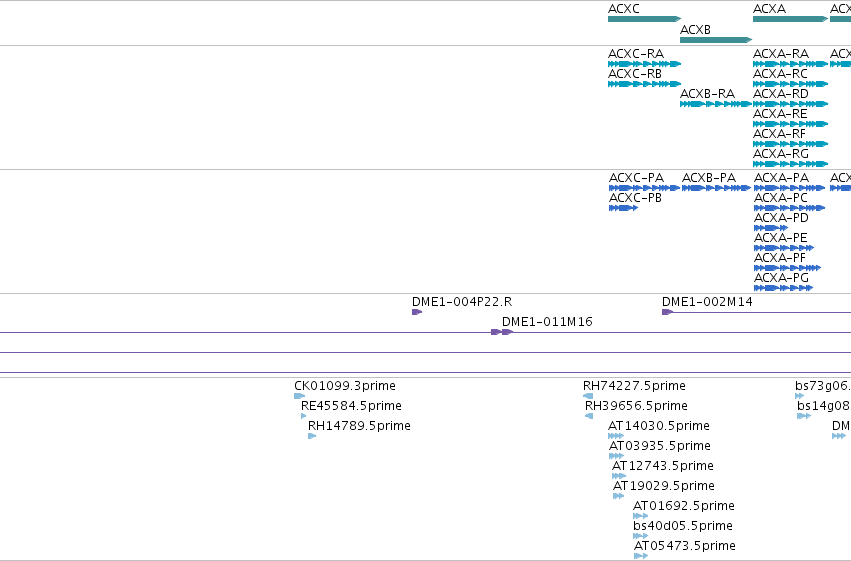
Task: Select the ACXA-RA transcript
Action: pyautogui.click(x=790, y=64)
